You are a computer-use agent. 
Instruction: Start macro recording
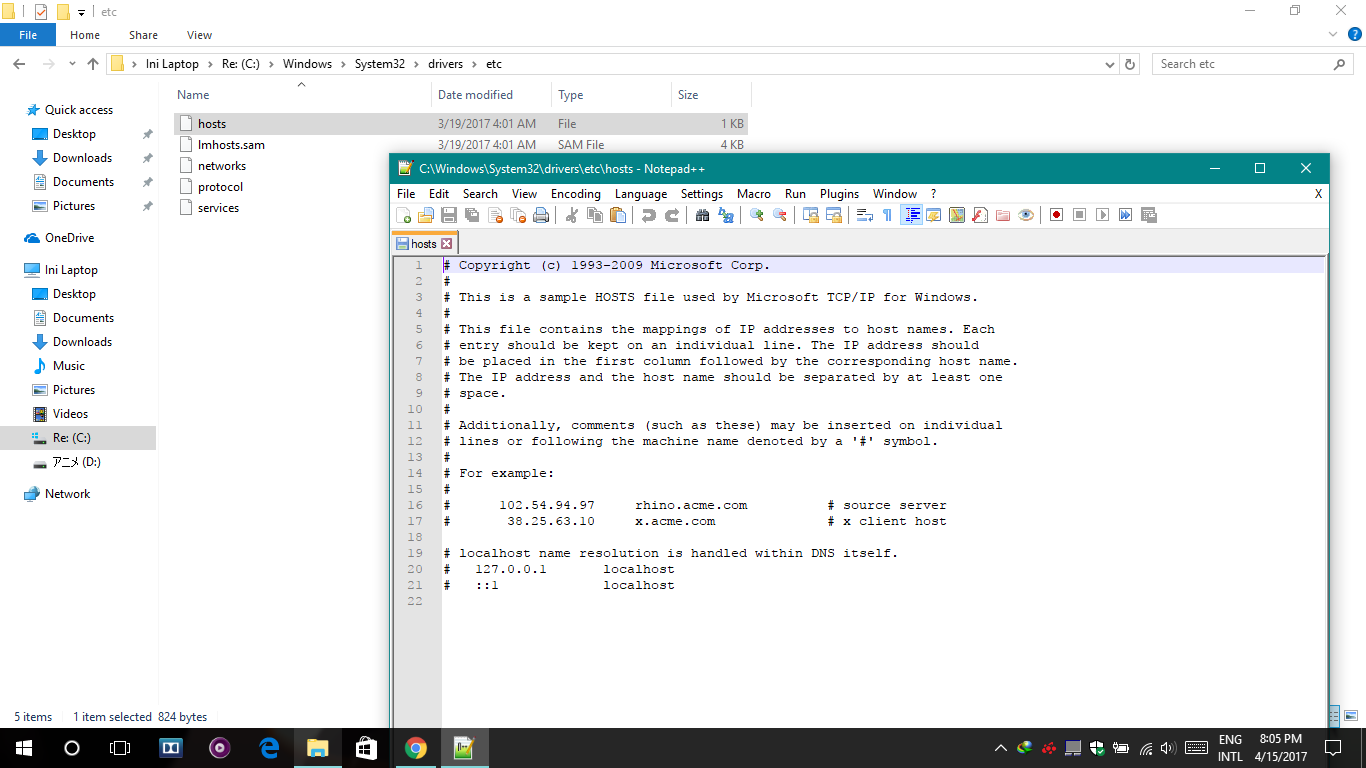[x=1056, y=215]
